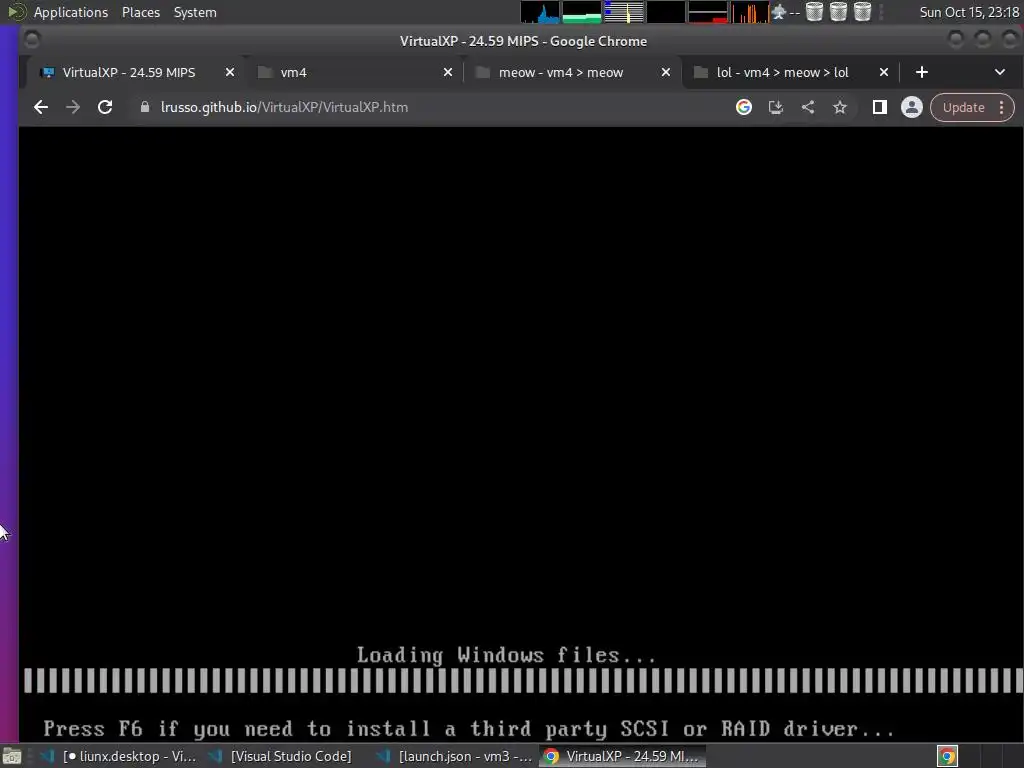
Task: Open the Sun Oct 15, 23:18 clock
Action: tap(969, 12)
